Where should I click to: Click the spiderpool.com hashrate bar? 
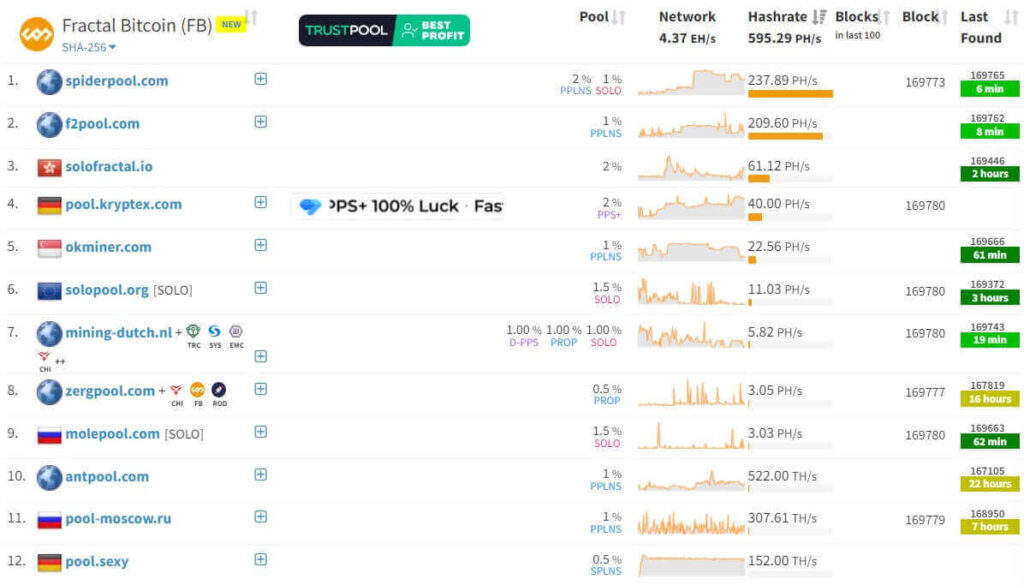point(790,94)
